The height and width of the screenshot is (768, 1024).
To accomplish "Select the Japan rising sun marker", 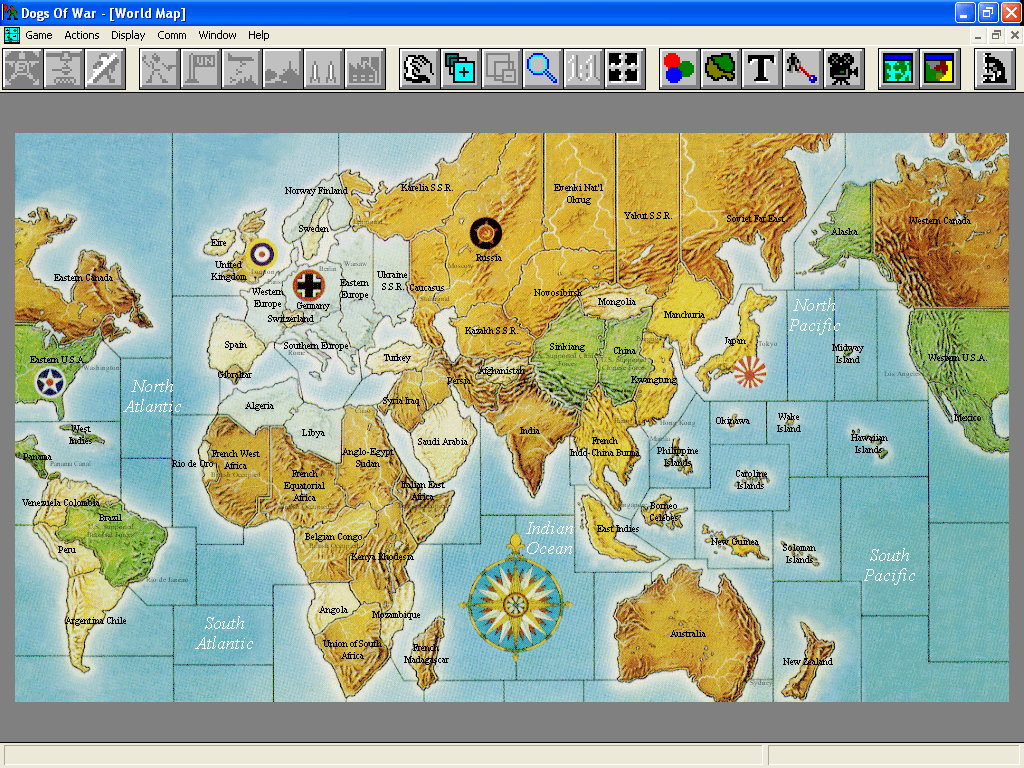I will click(749, 372).
